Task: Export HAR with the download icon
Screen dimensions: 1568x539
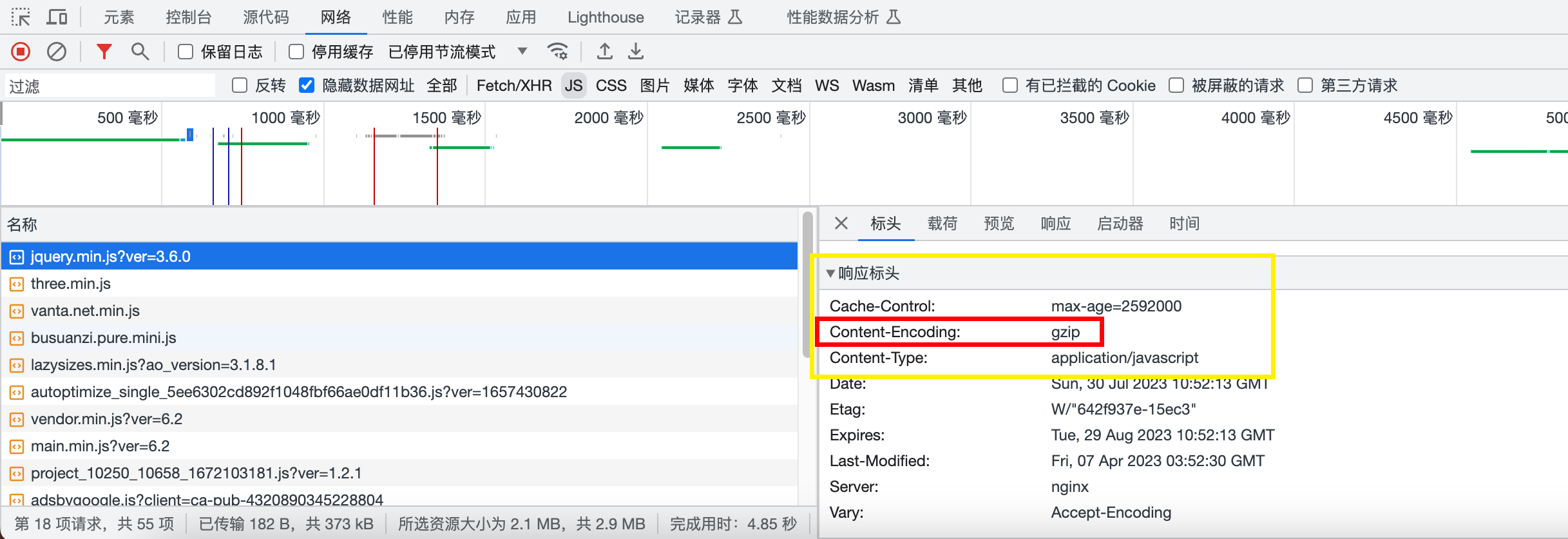Action: (x=636, y=52)
